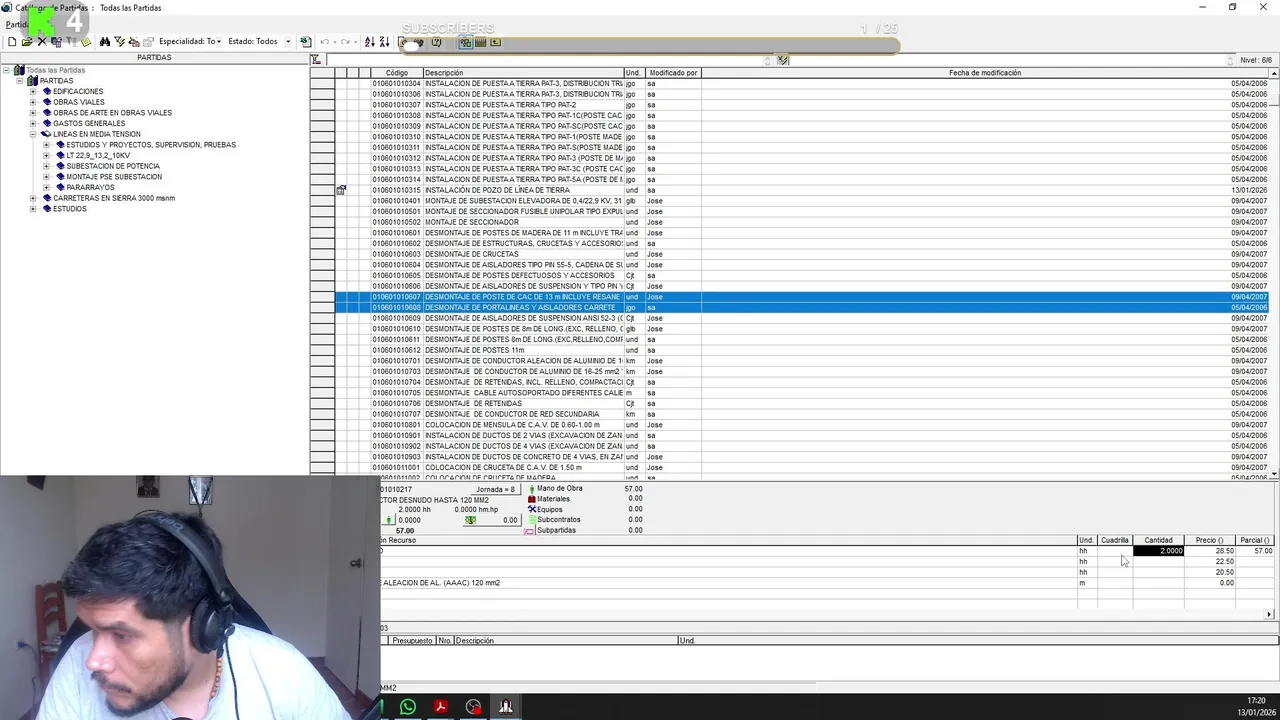
Task: Select the Cantidad cell showing 2.0000
Action: pos(1158,551)
